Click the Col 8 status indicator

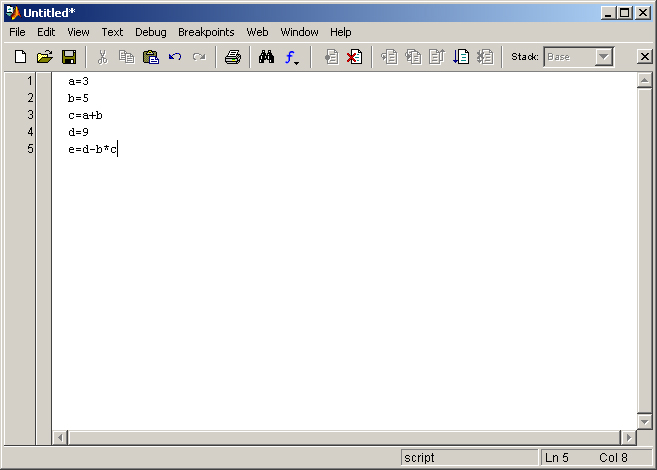[613, 457]
